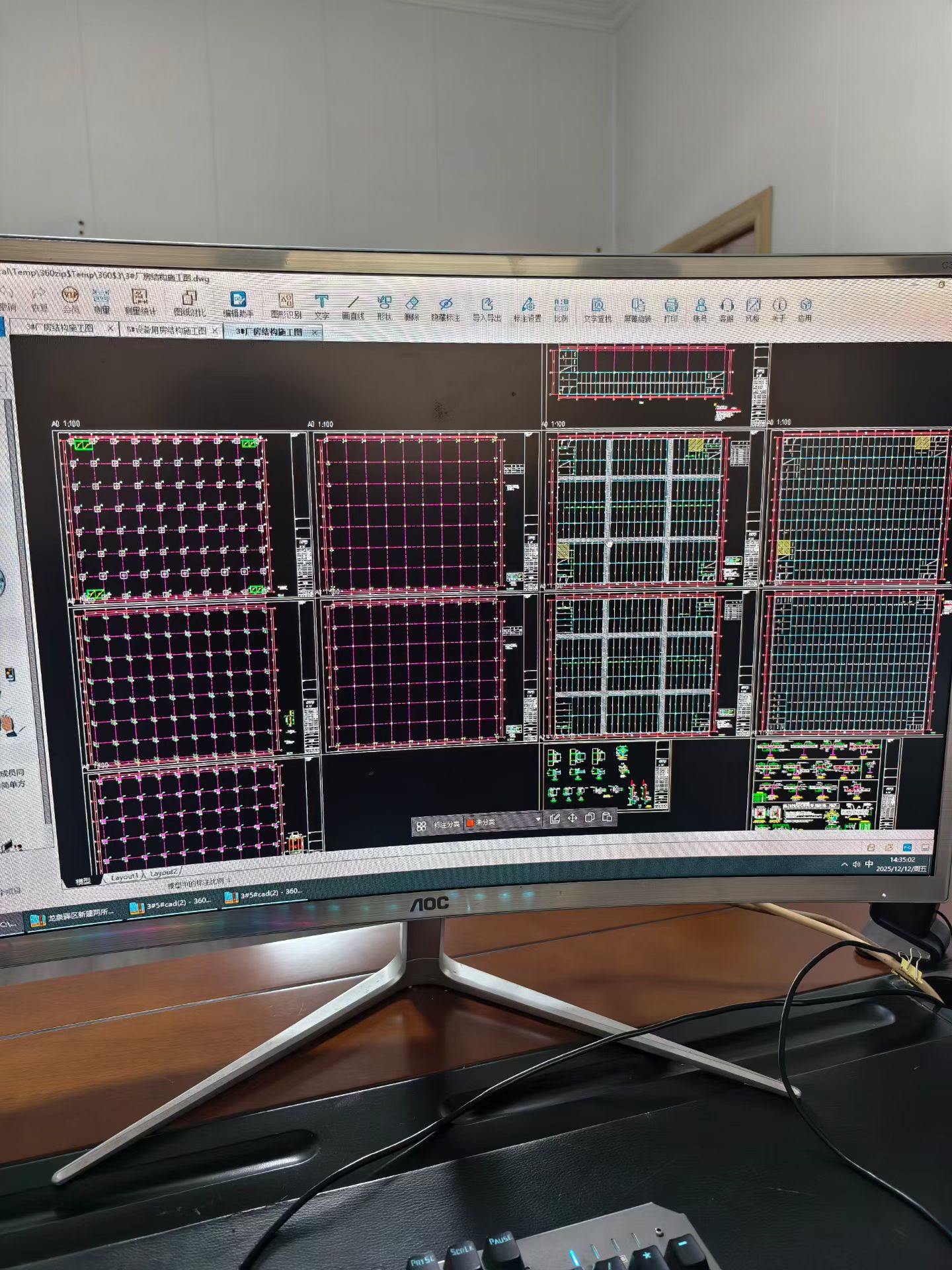The image size is (952, 1270).
Task: Open the 龙泉驿区新建两所 taskbar window
Action: [73, 916]
